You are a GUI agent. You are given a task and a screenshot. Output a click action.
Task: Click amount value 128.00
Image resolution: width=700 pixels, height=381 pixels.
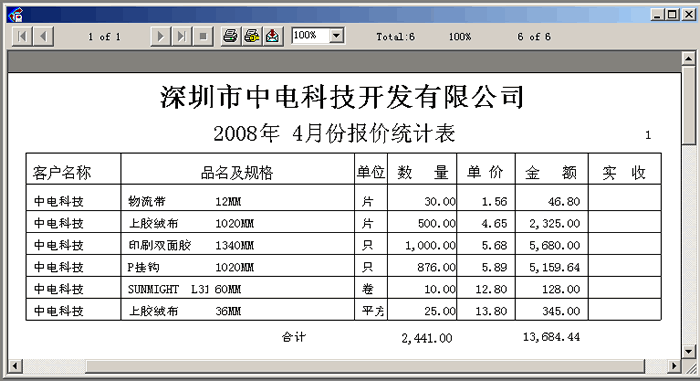coord(561,289)
